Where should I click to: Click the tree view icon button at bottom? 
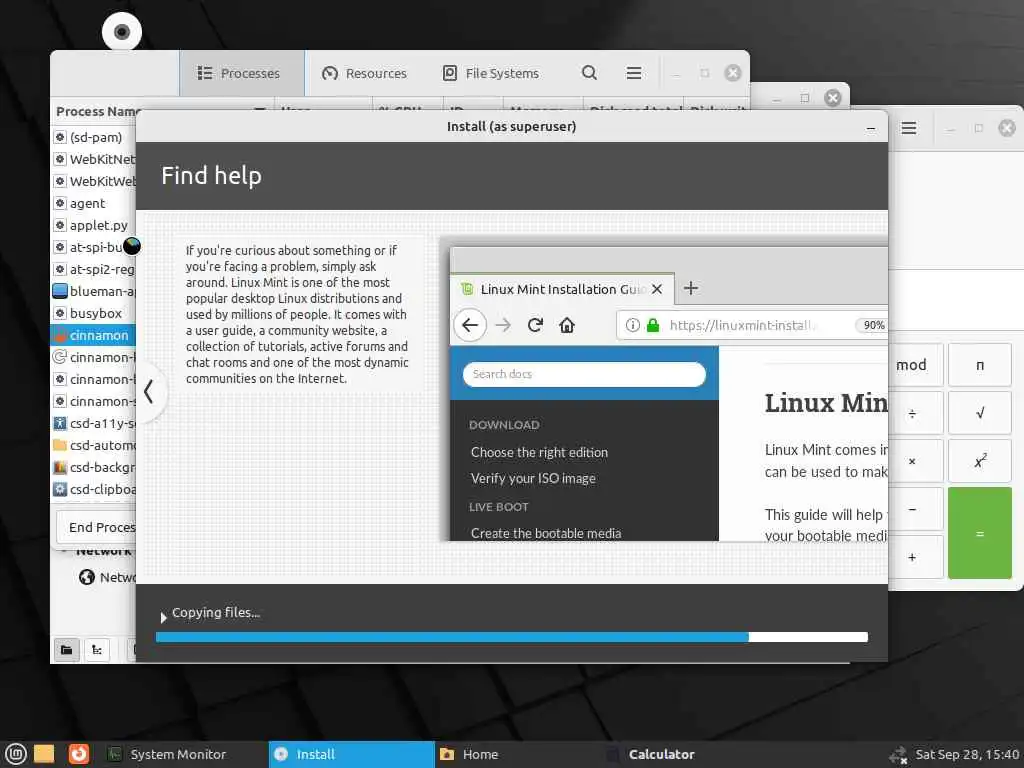97,649
